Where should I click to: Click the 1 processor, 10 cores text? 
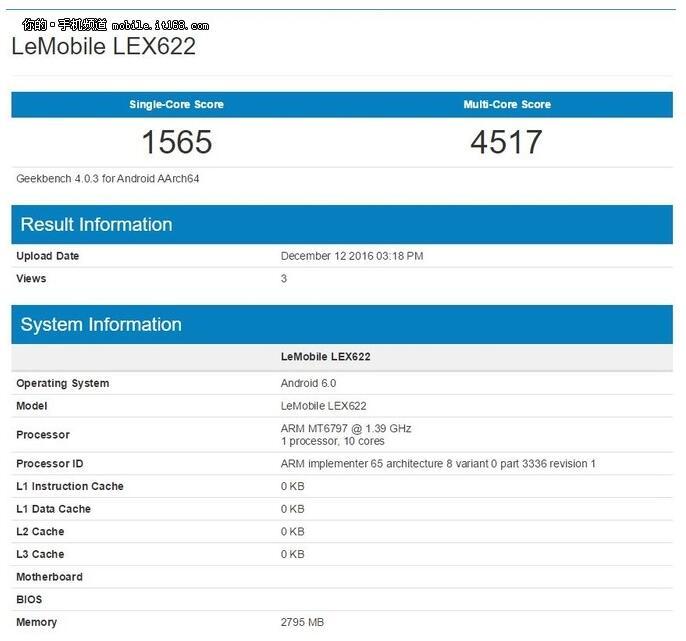332,441
